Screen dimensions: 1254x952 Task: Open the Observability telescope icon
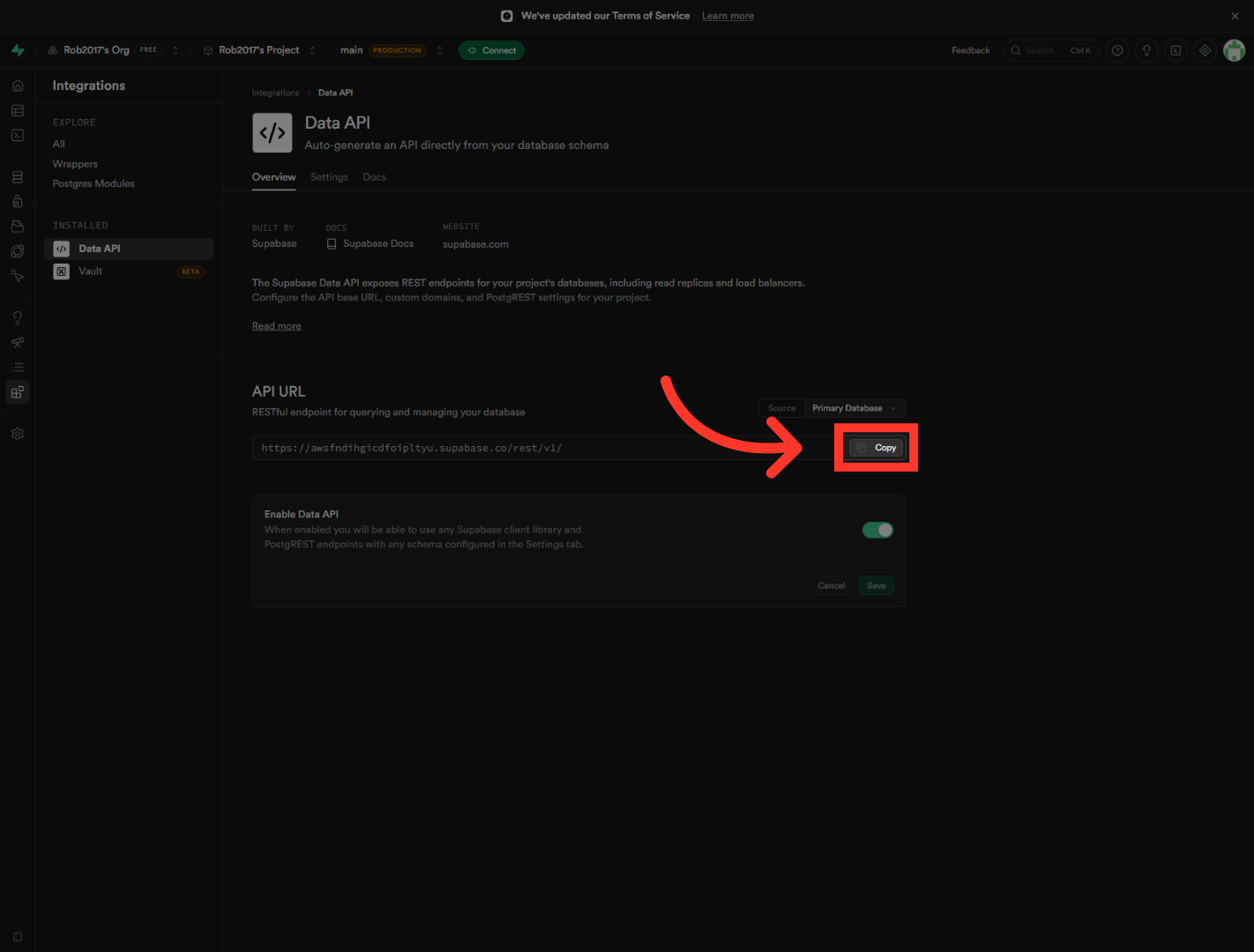pyautogui.click(x=18, y=342)
